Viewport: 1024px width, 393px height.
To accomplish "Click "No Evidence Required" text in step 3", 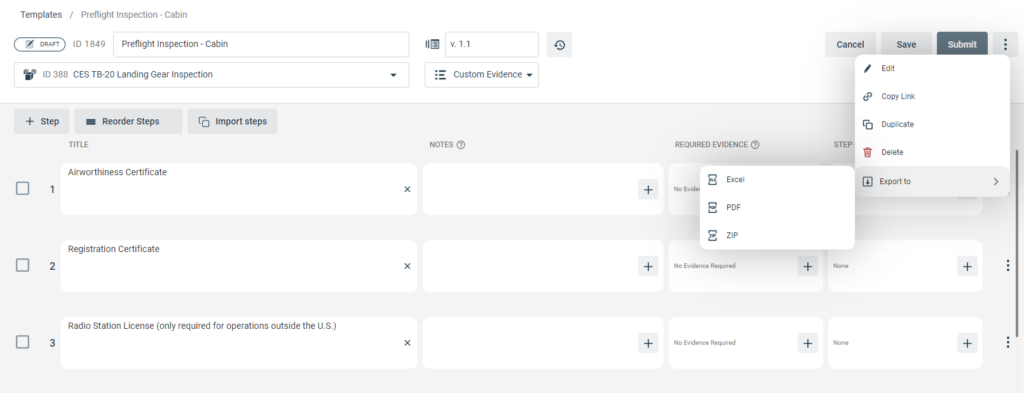I will pos(705,343).
